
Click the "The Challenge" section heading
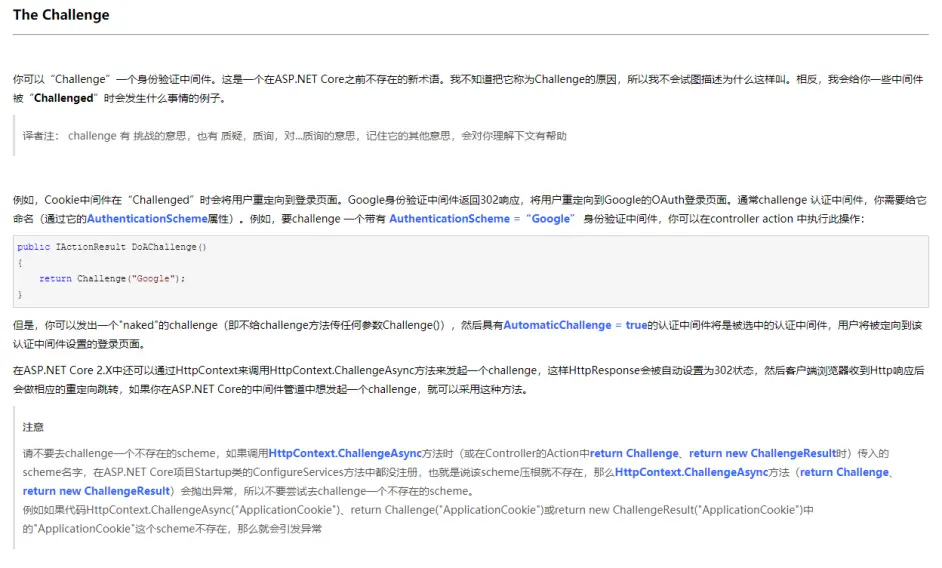(61, 15)
